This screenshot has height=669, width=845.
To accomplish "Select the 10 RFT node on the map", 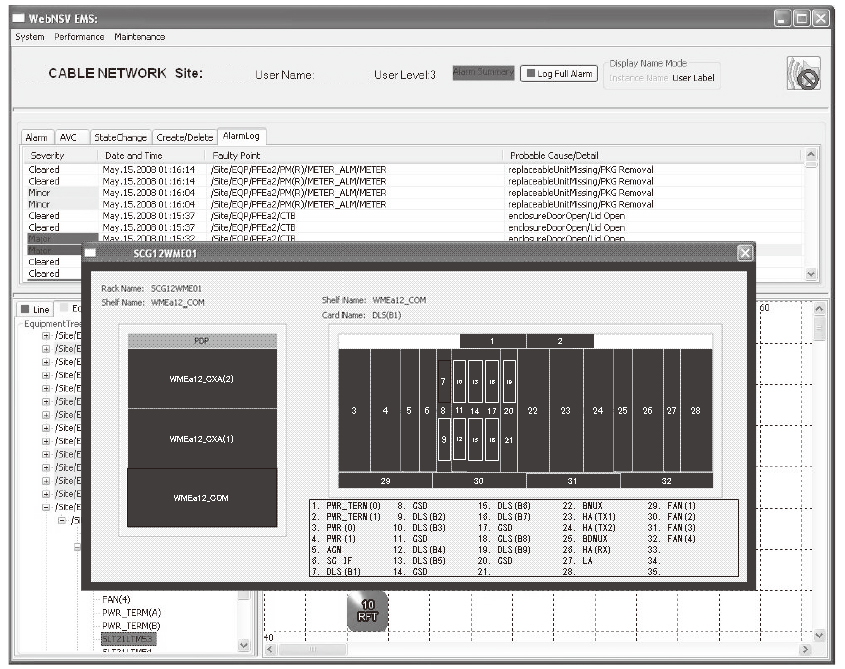I will 367,611.
